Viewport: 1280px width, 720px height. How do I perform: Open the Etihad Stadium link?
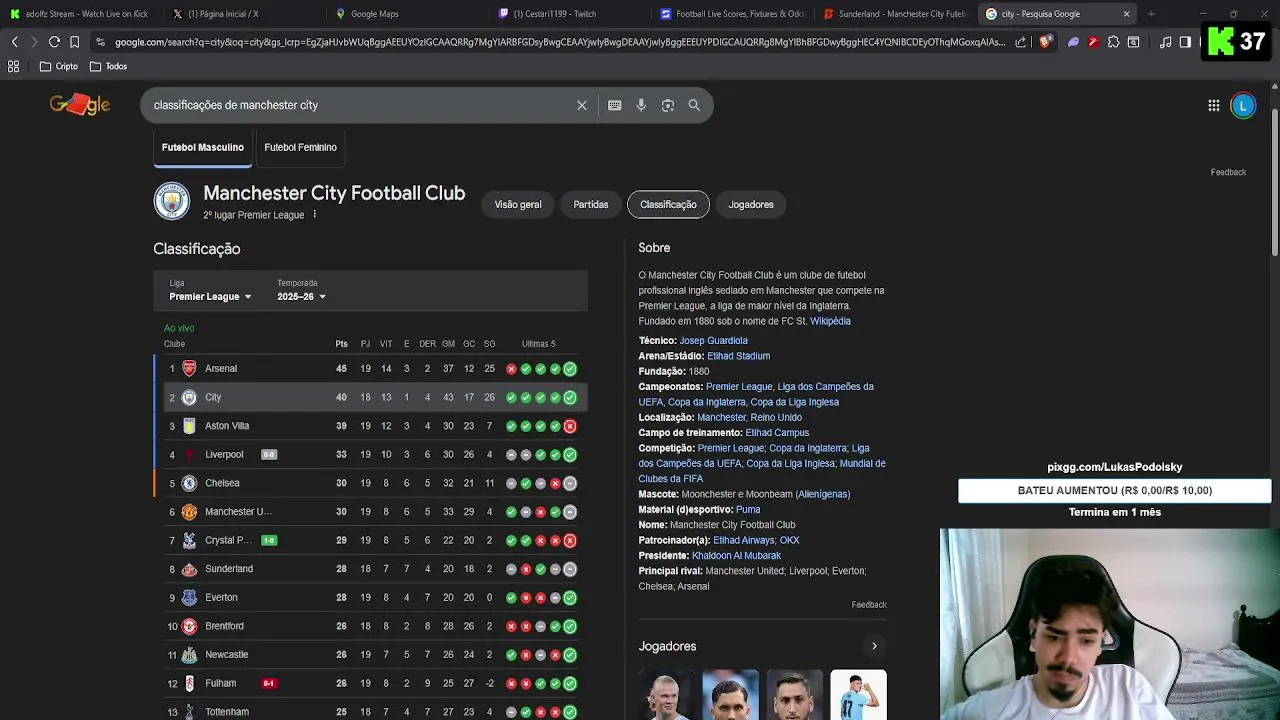(738, 356)
